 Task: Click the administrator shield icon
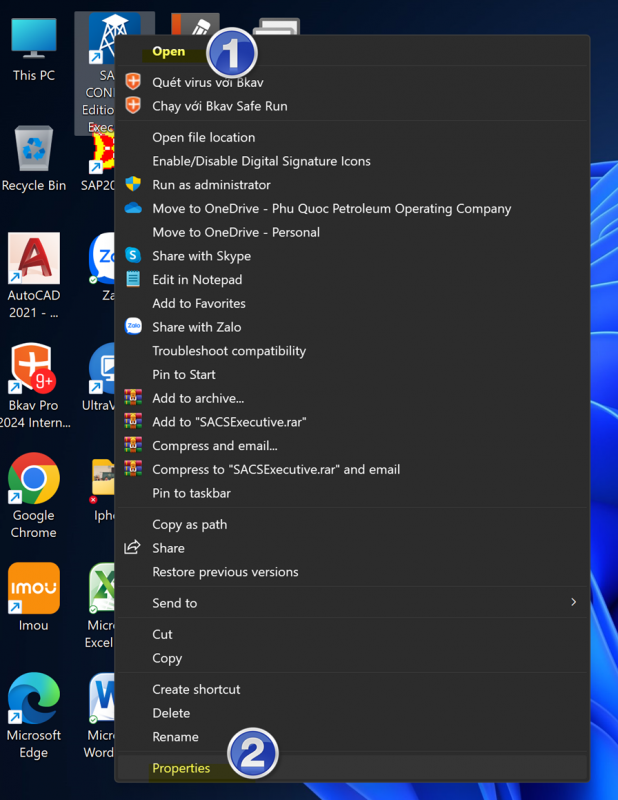click(133, 184)
